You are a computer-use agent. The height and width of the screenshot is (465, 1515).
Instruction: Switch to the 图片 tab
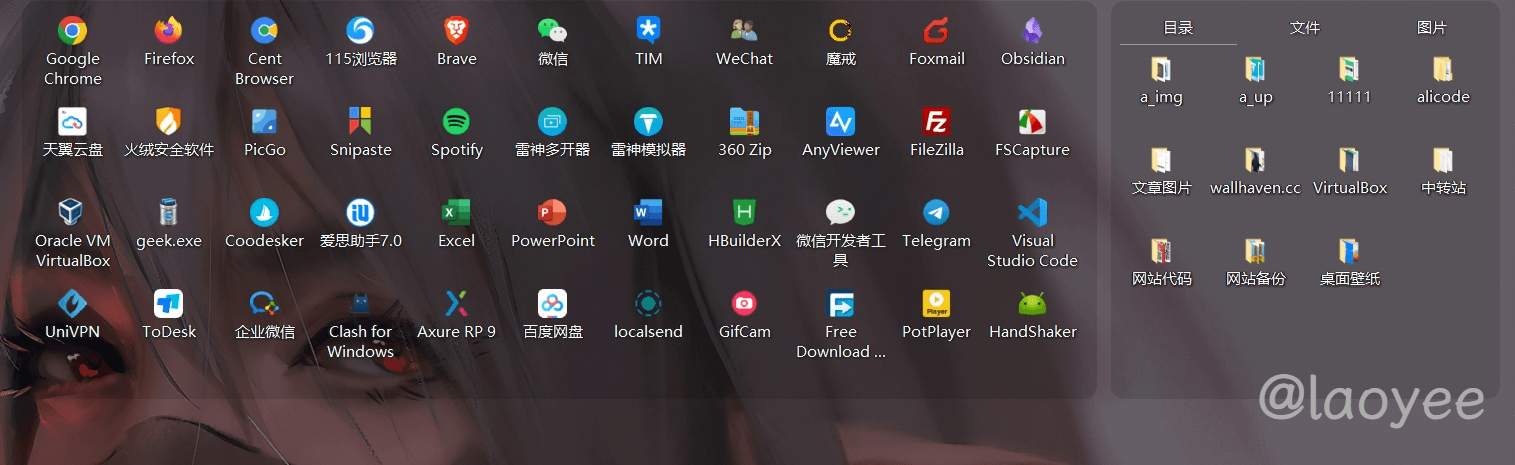(1432, 28)
